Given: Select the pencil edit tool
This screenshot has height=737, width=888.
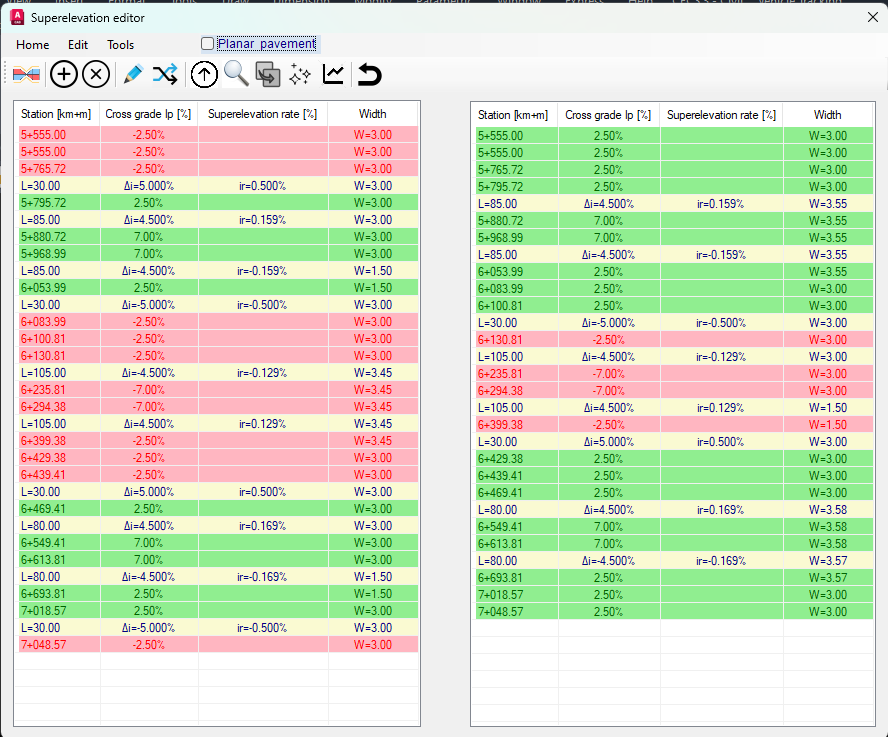Looking at the screenshot, I should coord(132,74).
